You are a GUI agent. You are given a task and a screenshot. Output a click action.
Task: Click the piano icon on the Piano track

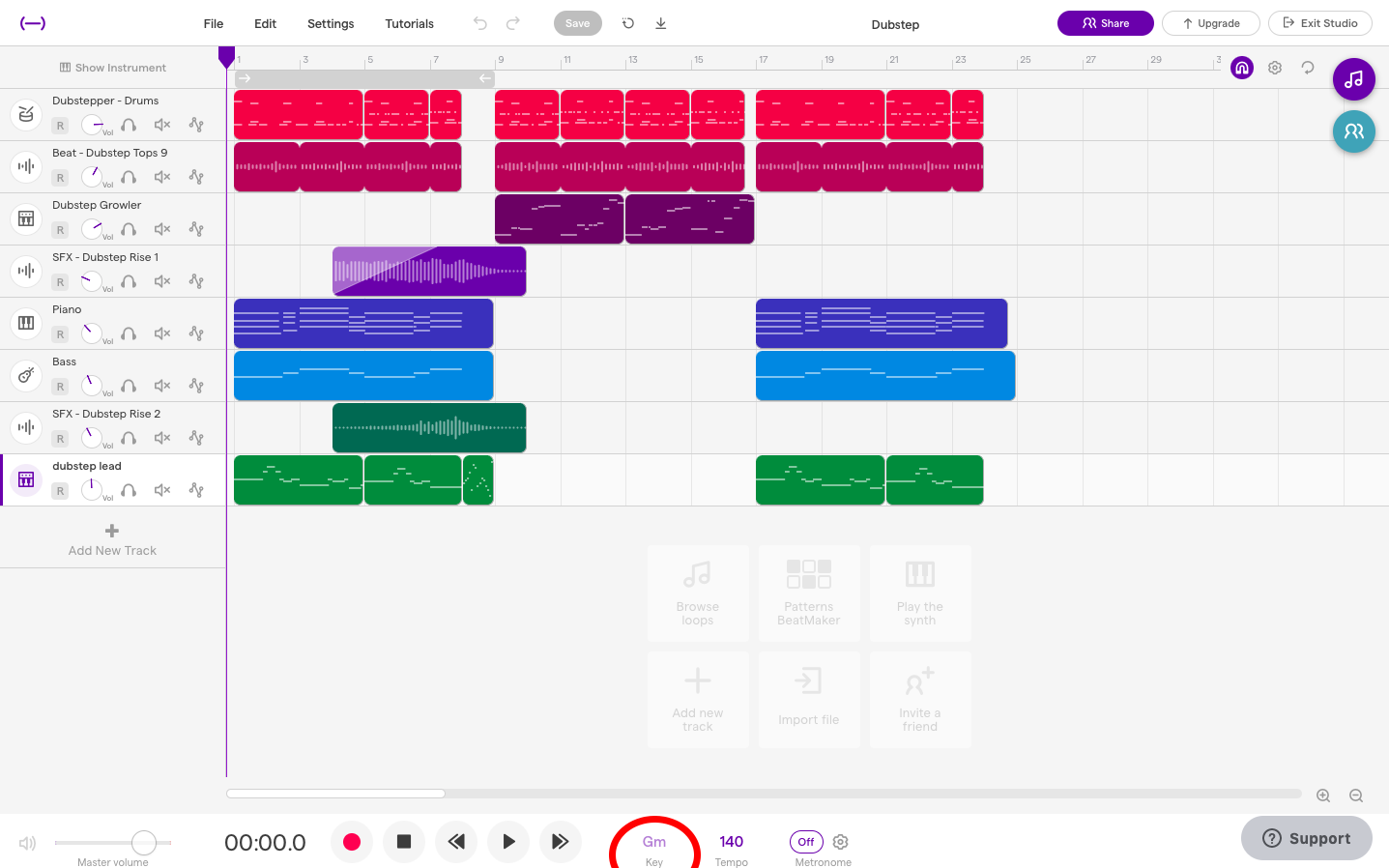tap(25, 323)
